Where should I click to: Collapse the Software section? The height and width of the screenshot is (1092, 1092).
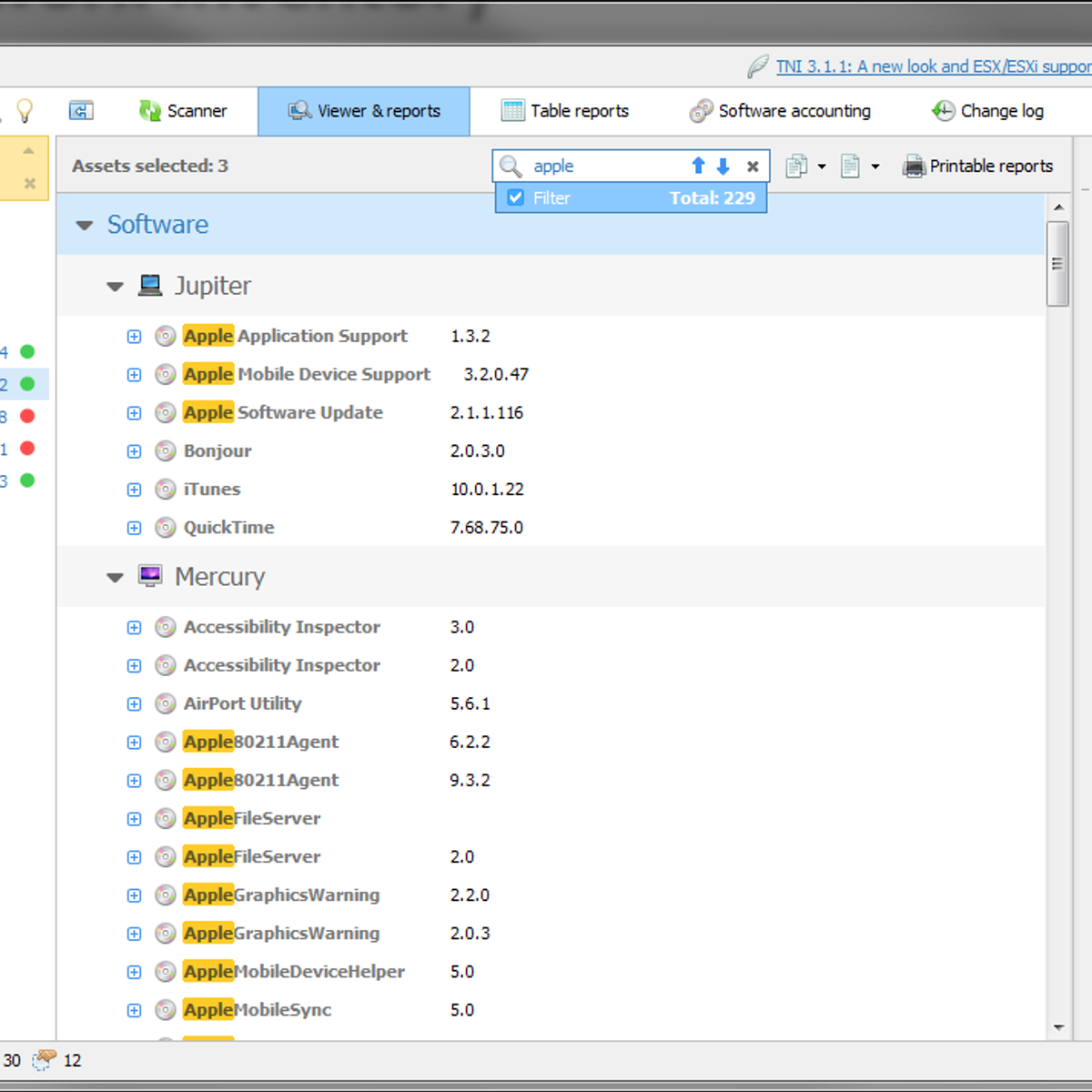pos(85,225)
